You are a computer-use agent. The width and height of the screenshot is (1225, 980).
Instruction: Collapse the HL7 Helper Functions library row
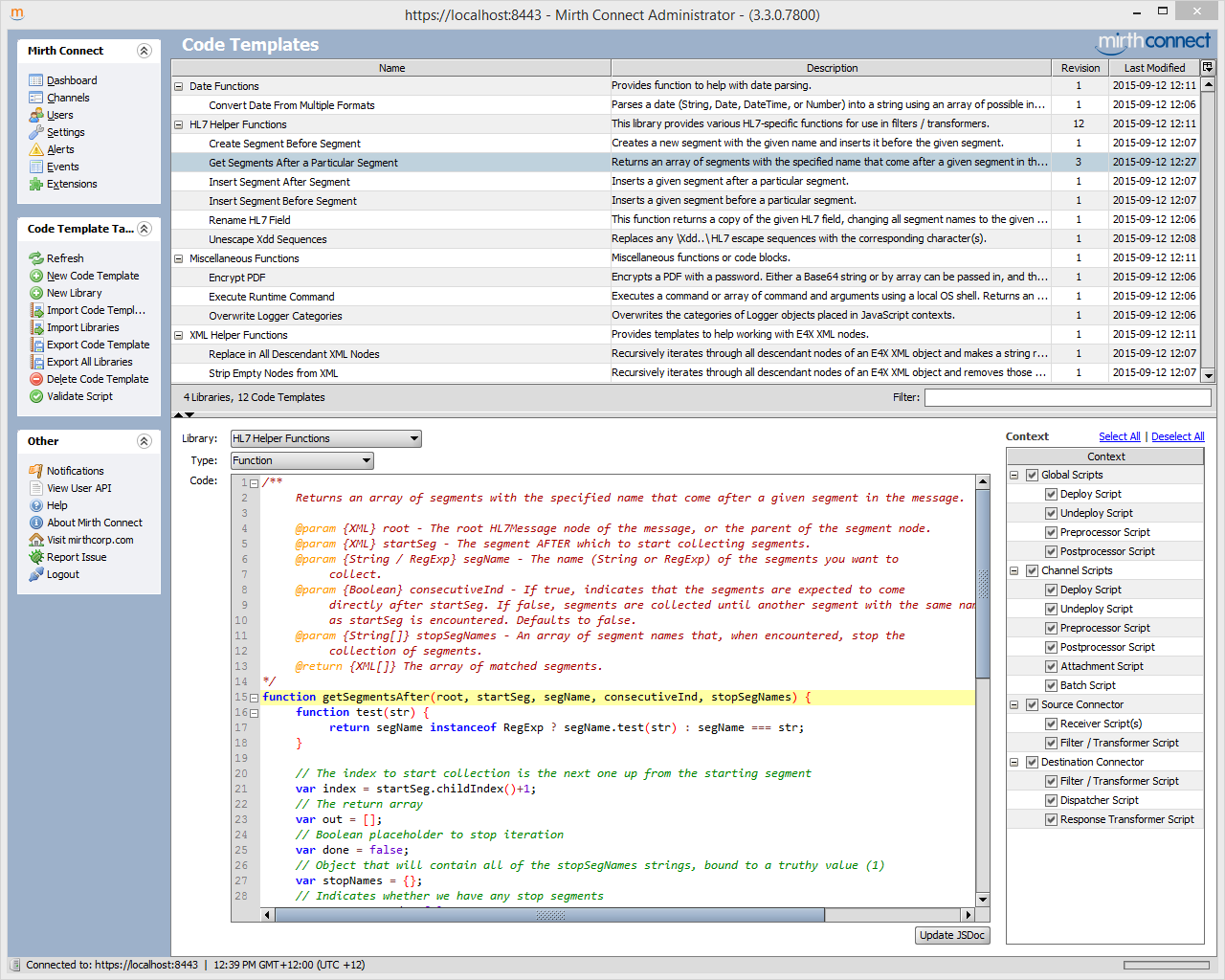(178, 124)
